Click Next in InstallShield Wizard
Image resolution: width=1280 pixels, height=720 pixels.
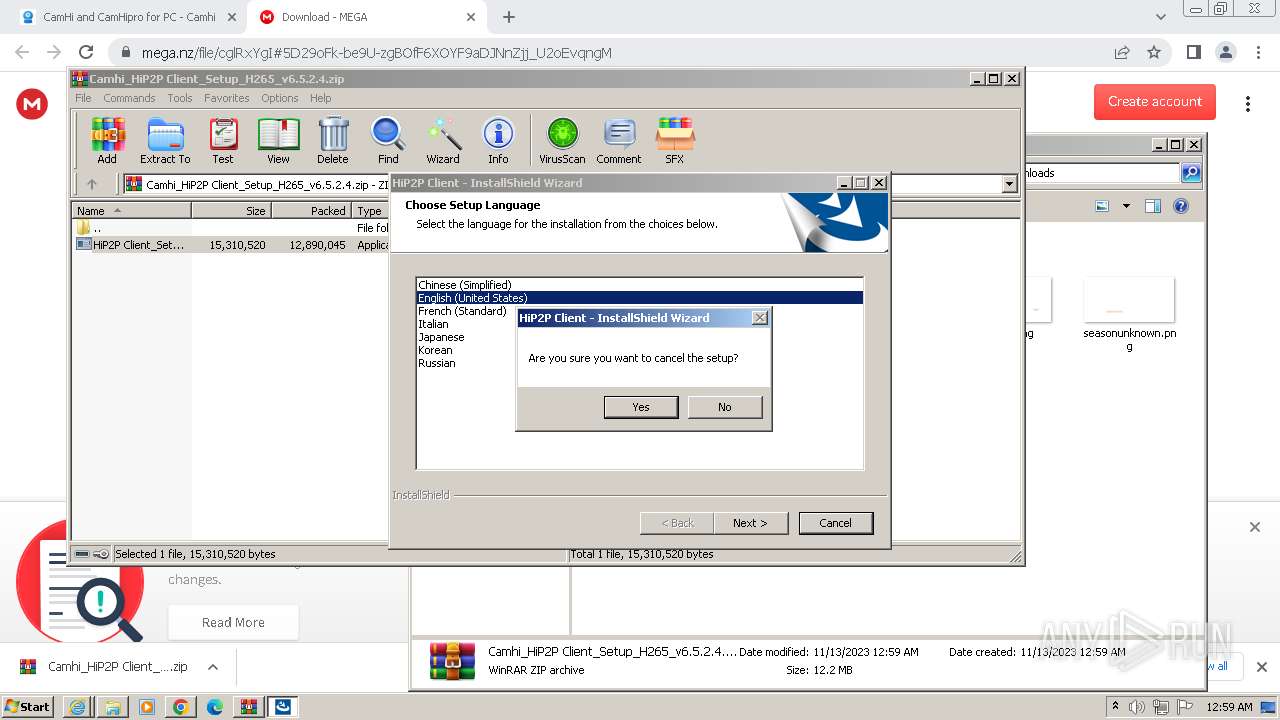pyautogui.click(x=750, y=523)
